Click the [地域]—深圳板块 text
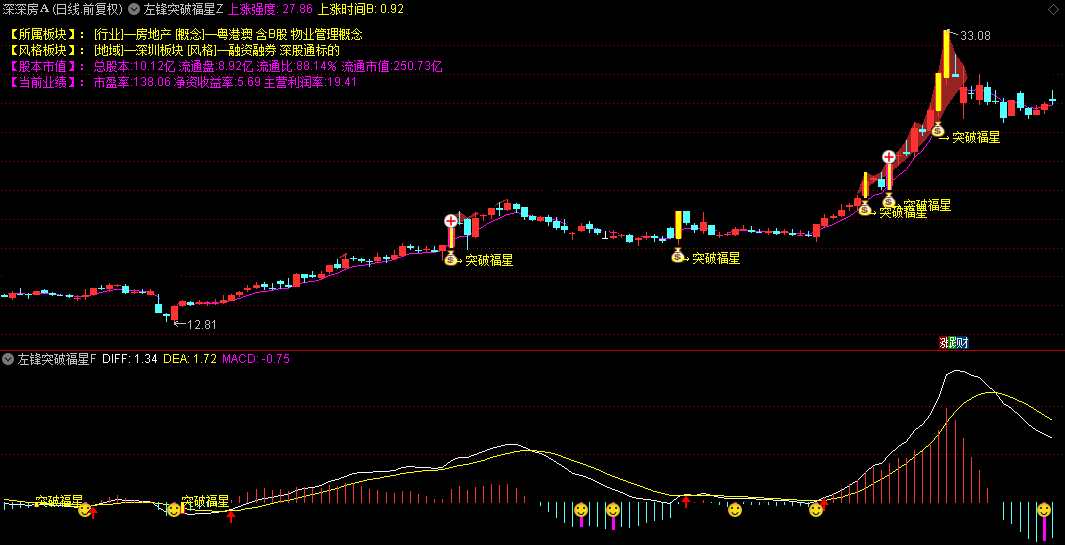Image resolution: width=1065 pixels, height=545 pixels. (x=139, y=50)
